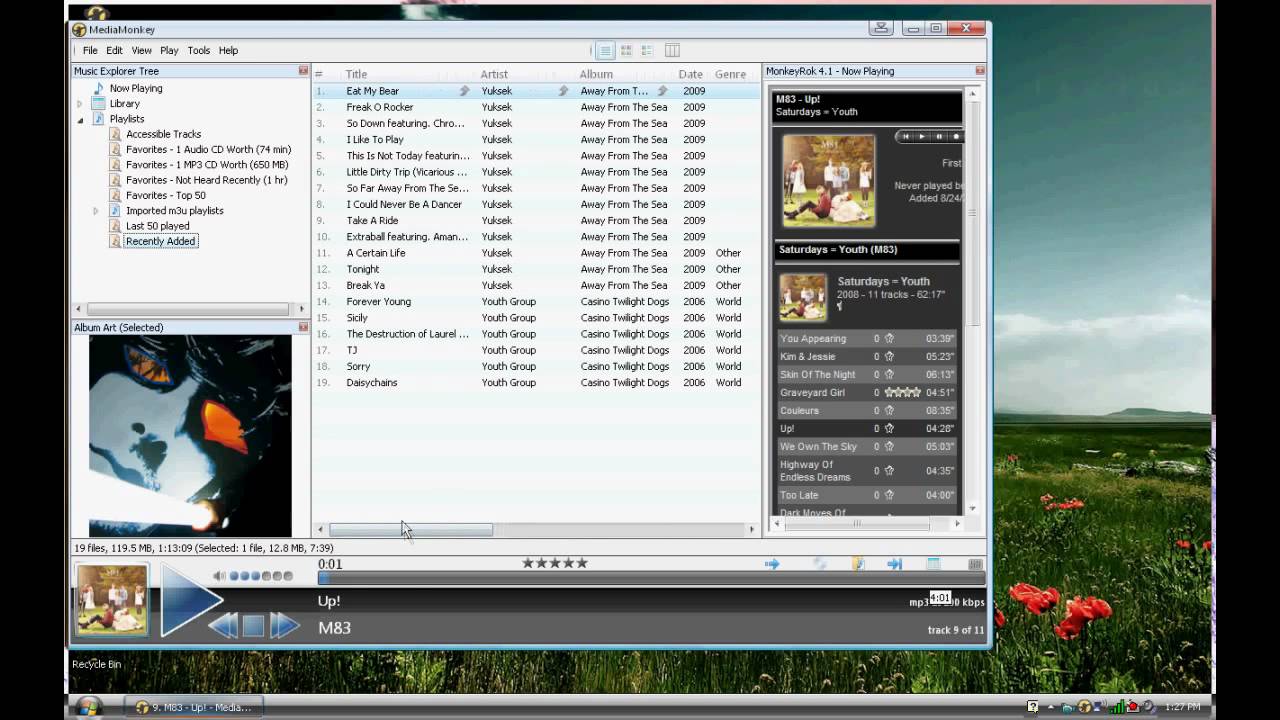Stop playback using the square stop button
Screen dimensions: 1280x720
254,626
